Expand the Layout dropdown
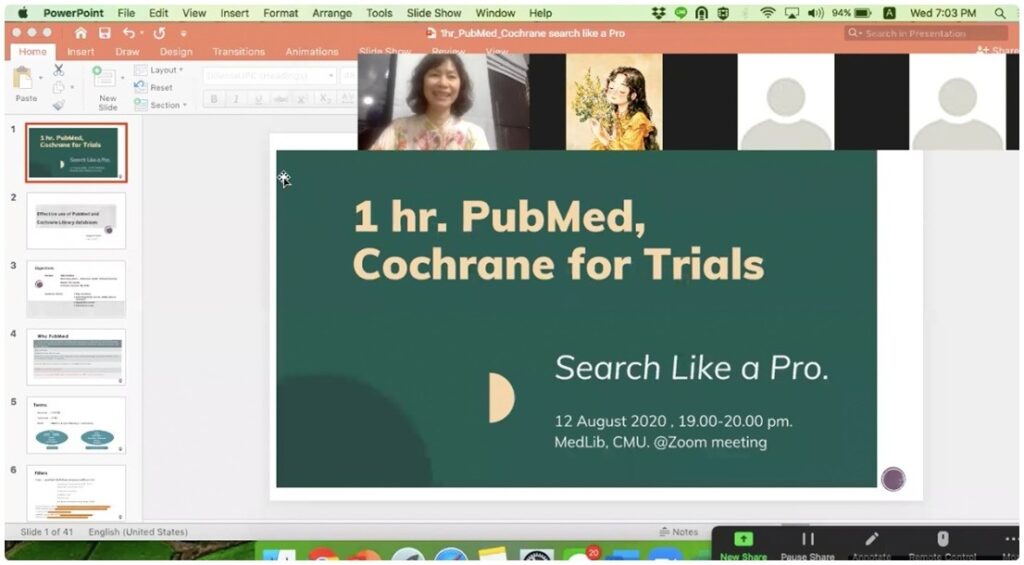 (164, 71)
